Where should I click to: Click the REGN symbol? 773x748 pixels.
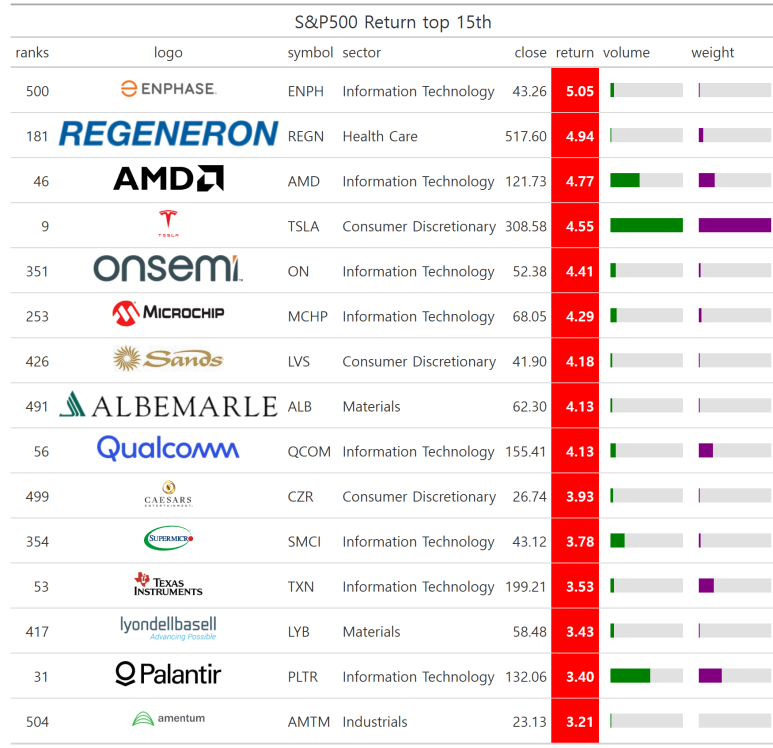[x=306, y=136]
